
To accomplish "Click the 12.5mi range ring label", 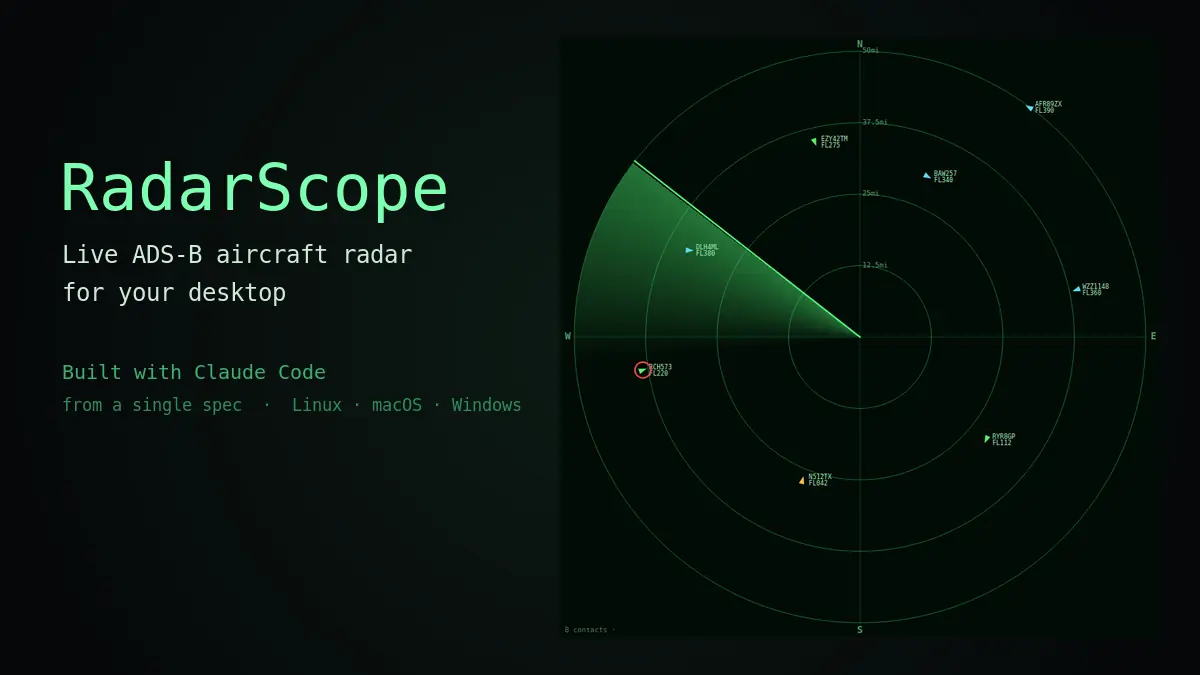I will coord(875,265).
